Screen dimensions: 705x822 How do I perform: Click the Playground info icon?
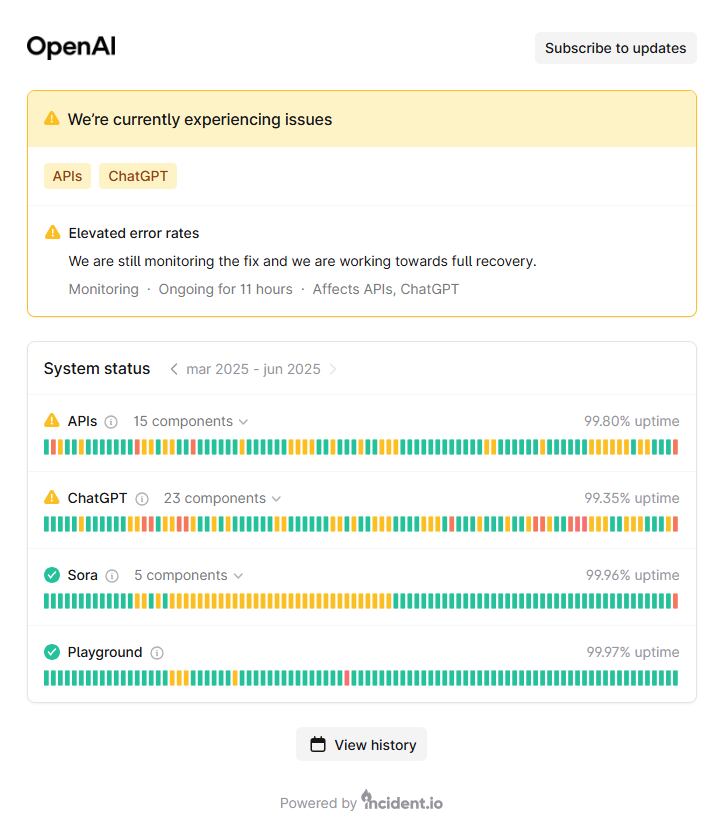tap(157, 653)
